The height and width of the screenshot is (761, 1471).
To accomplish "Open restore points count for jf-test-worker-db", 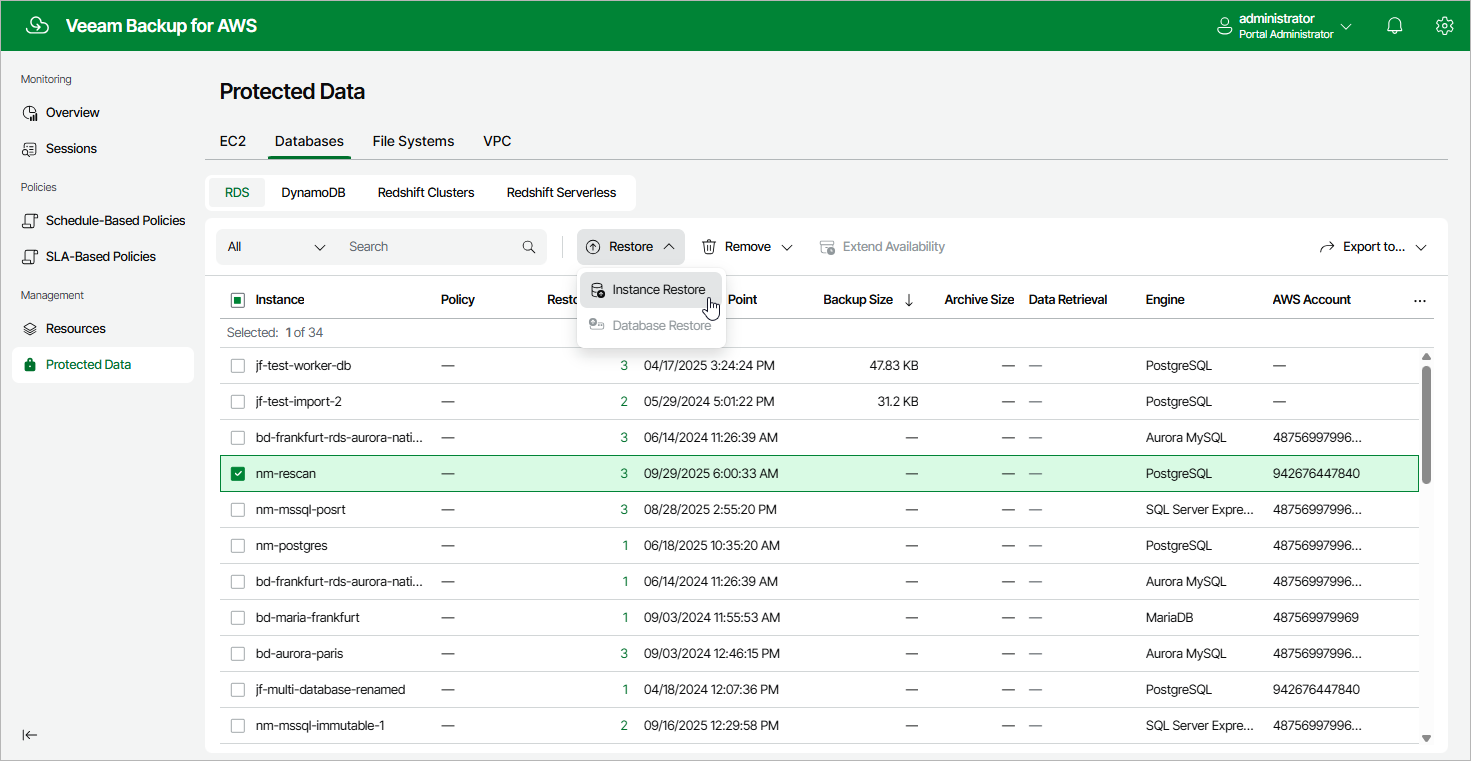I will pyautogui.click(x=624, y=366).
